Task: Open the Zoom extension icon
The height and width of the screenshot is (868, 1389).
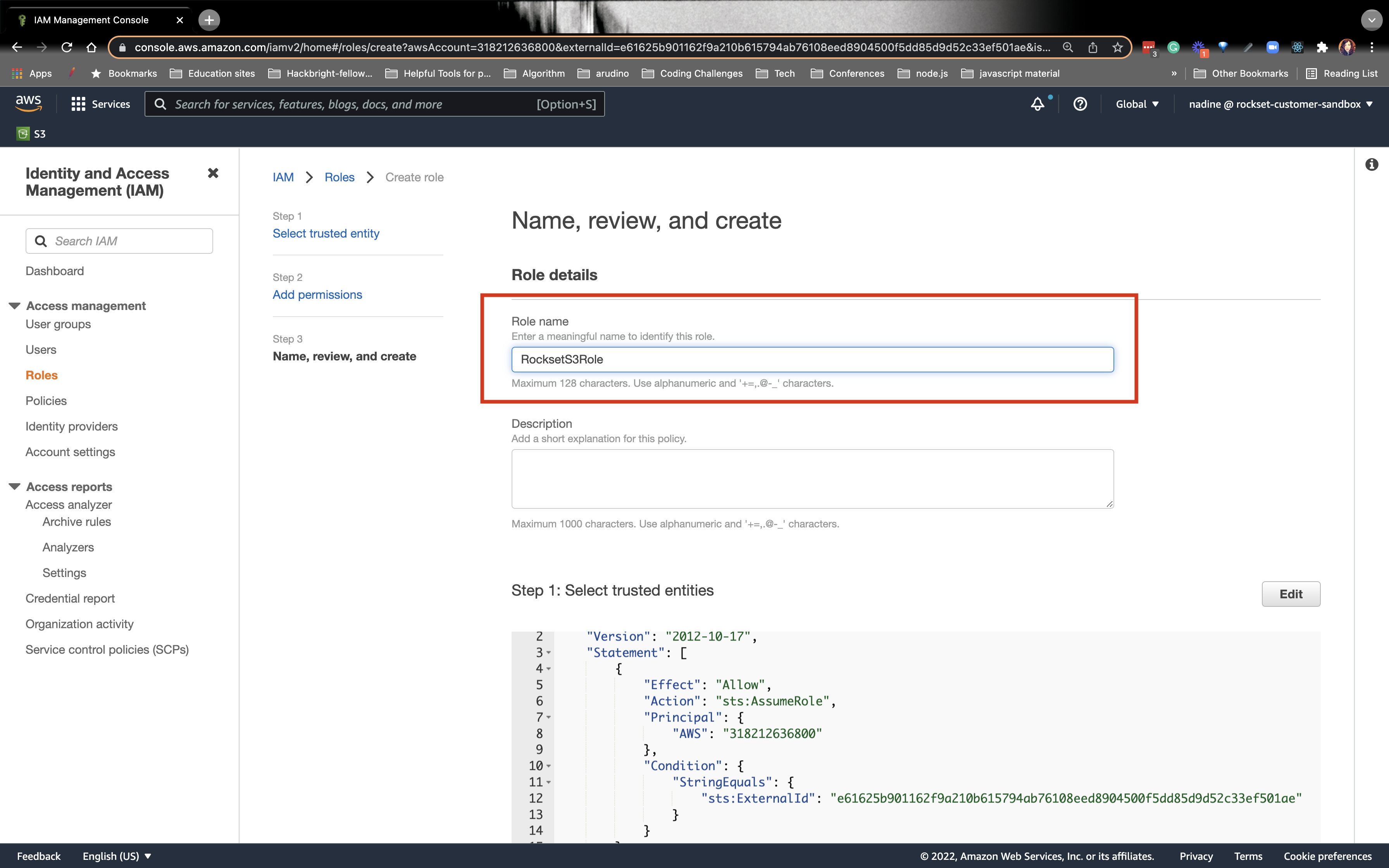Action: click(1272, 48)
